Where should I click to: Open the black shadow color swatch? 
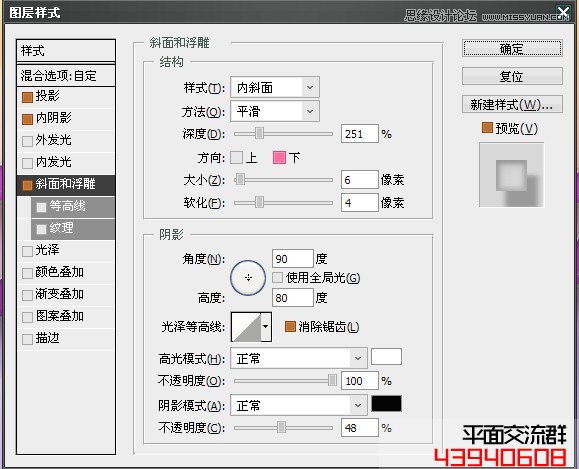[386, 404]
